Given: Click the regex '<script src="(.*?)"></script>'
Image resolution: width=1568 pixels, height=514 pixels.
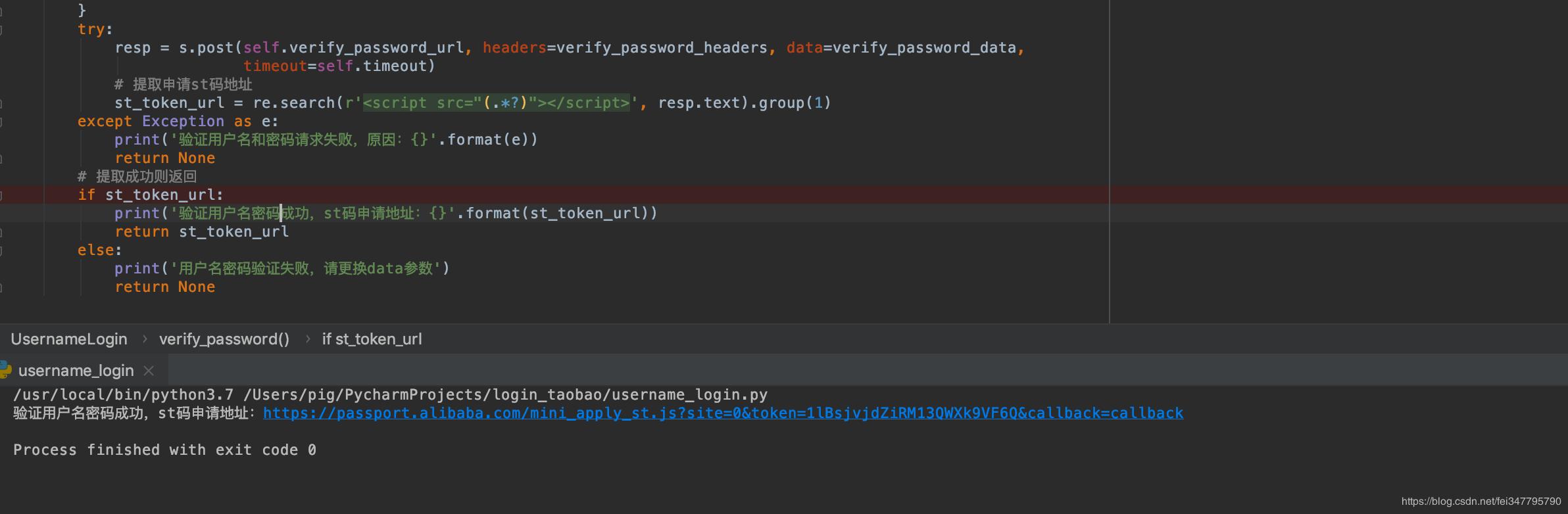Looking at the screenshot, I should tap(497, 103).
